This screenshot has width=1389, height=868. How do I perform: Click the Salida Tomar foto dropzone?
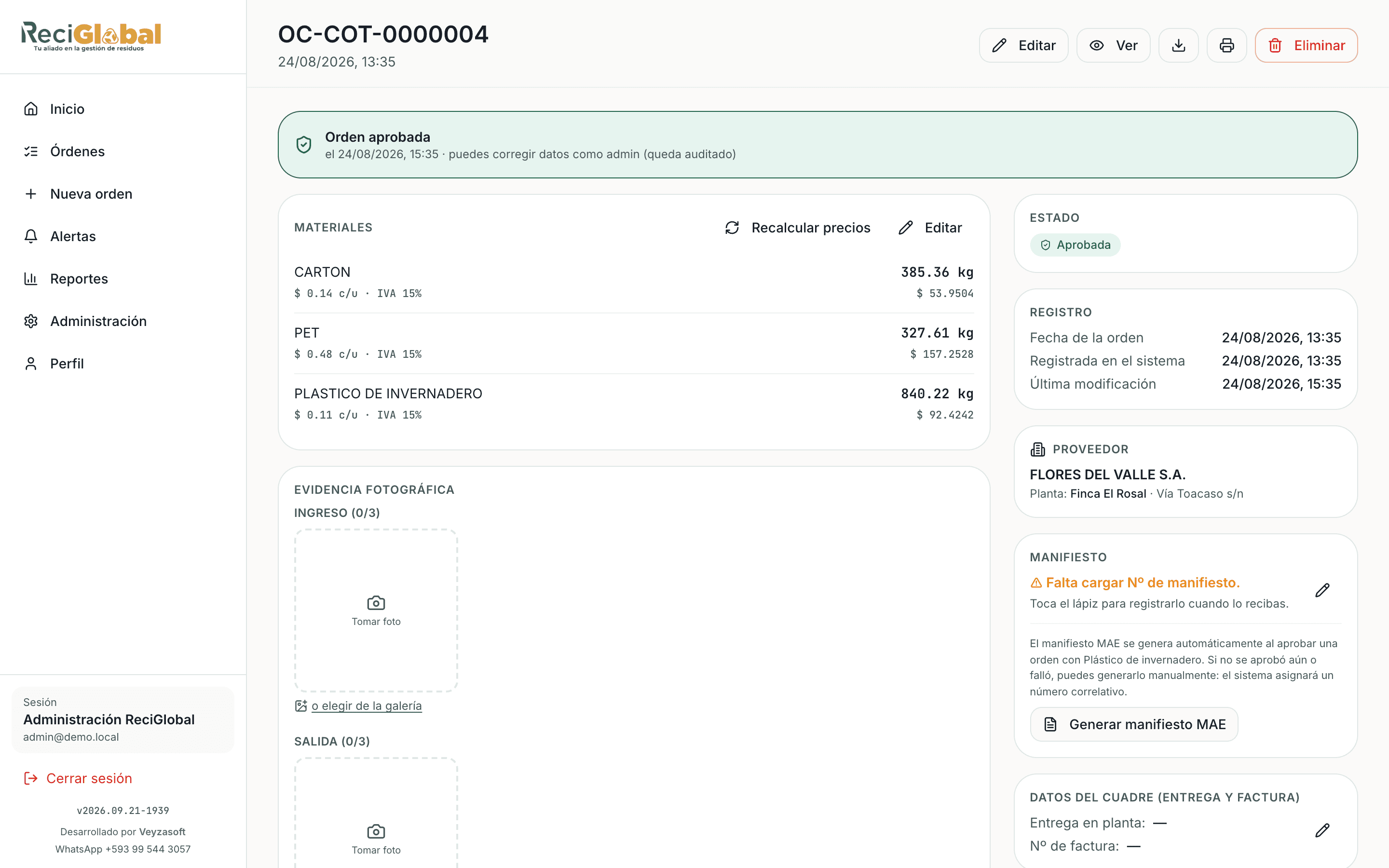pos(376,813)
